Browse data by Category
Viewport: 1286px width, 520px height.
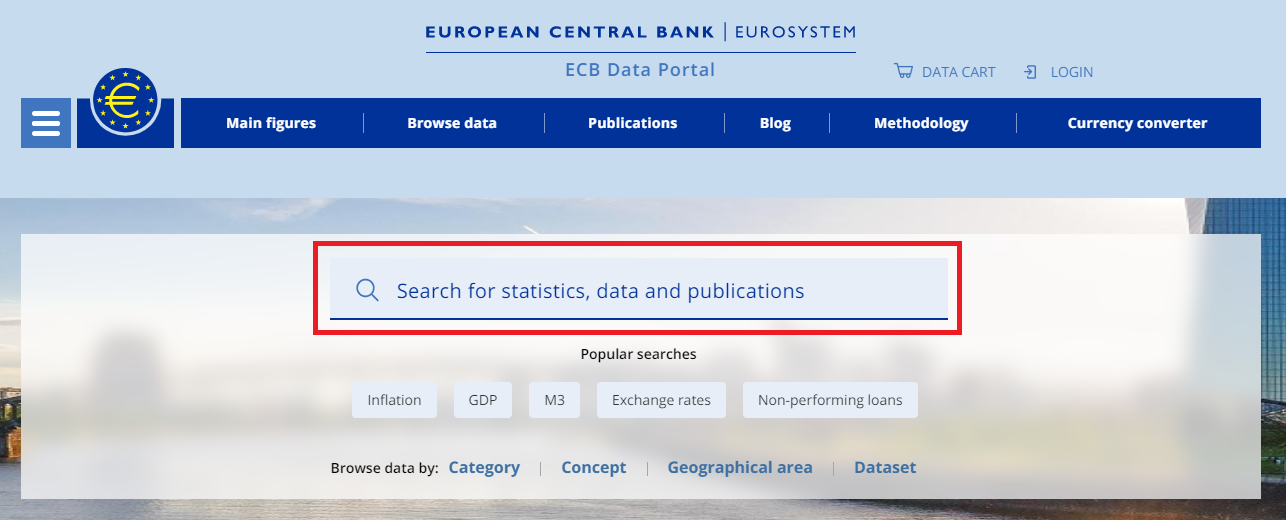[x=484, y=467]
